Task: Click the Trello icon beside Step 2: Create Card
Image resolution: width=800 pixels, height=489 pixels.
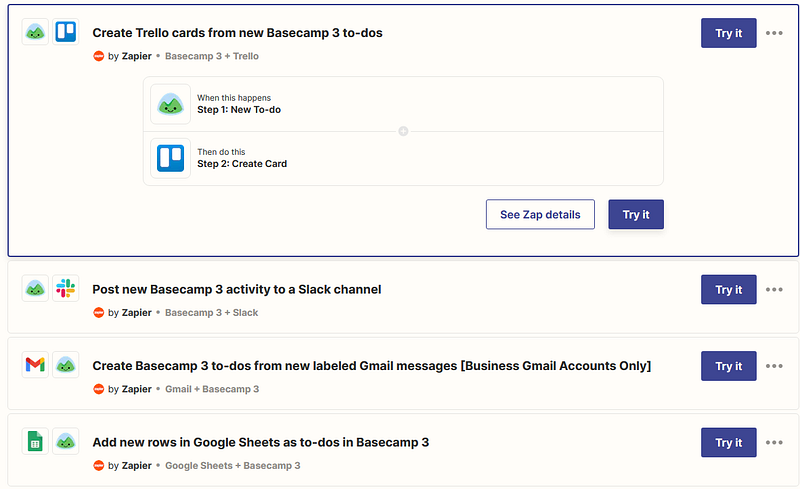Action: (x=170, y=158)
